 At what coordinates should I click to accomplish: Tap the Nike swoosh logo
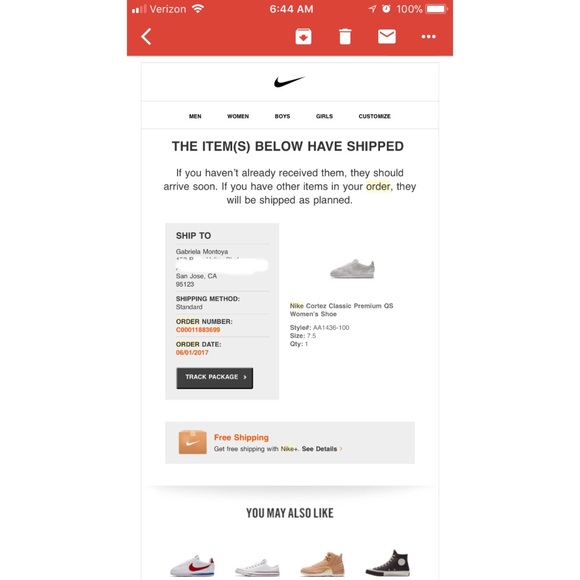[289, 82]
